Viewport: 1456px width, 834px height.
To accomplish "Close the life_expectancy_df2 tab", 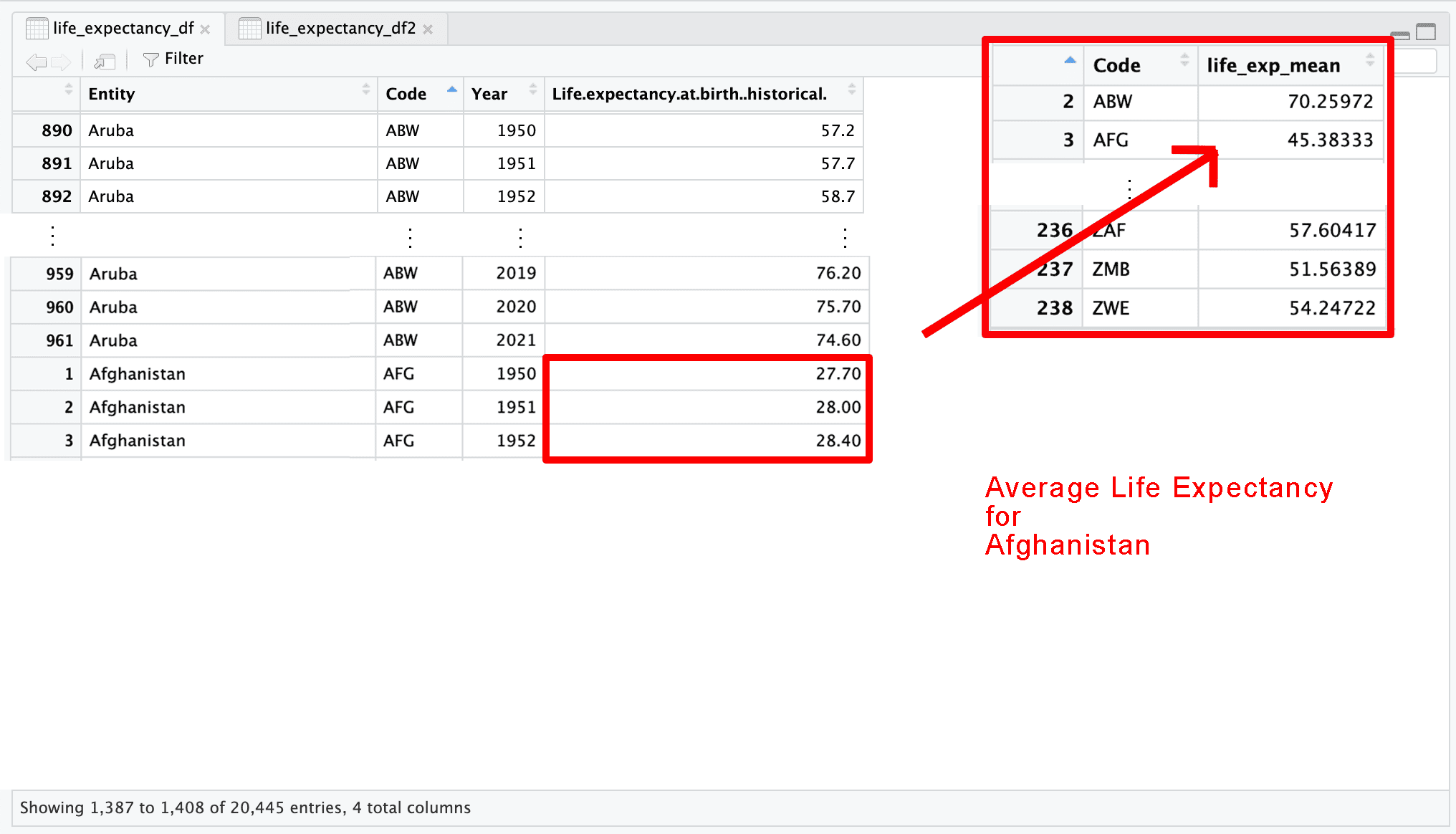I will (428, 29).
